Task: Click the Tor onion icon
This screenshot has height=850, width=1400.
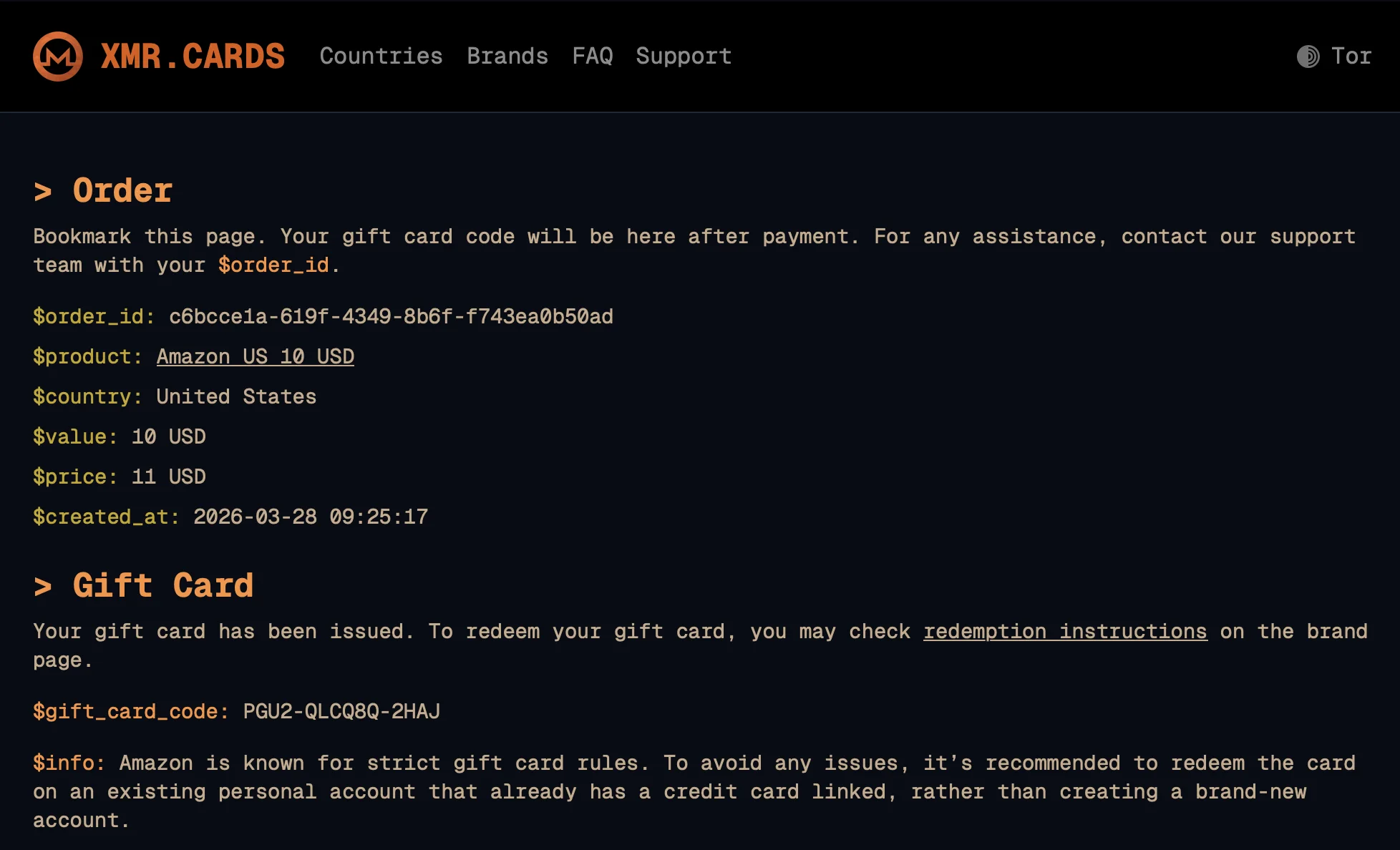Action: (1308, 57)
